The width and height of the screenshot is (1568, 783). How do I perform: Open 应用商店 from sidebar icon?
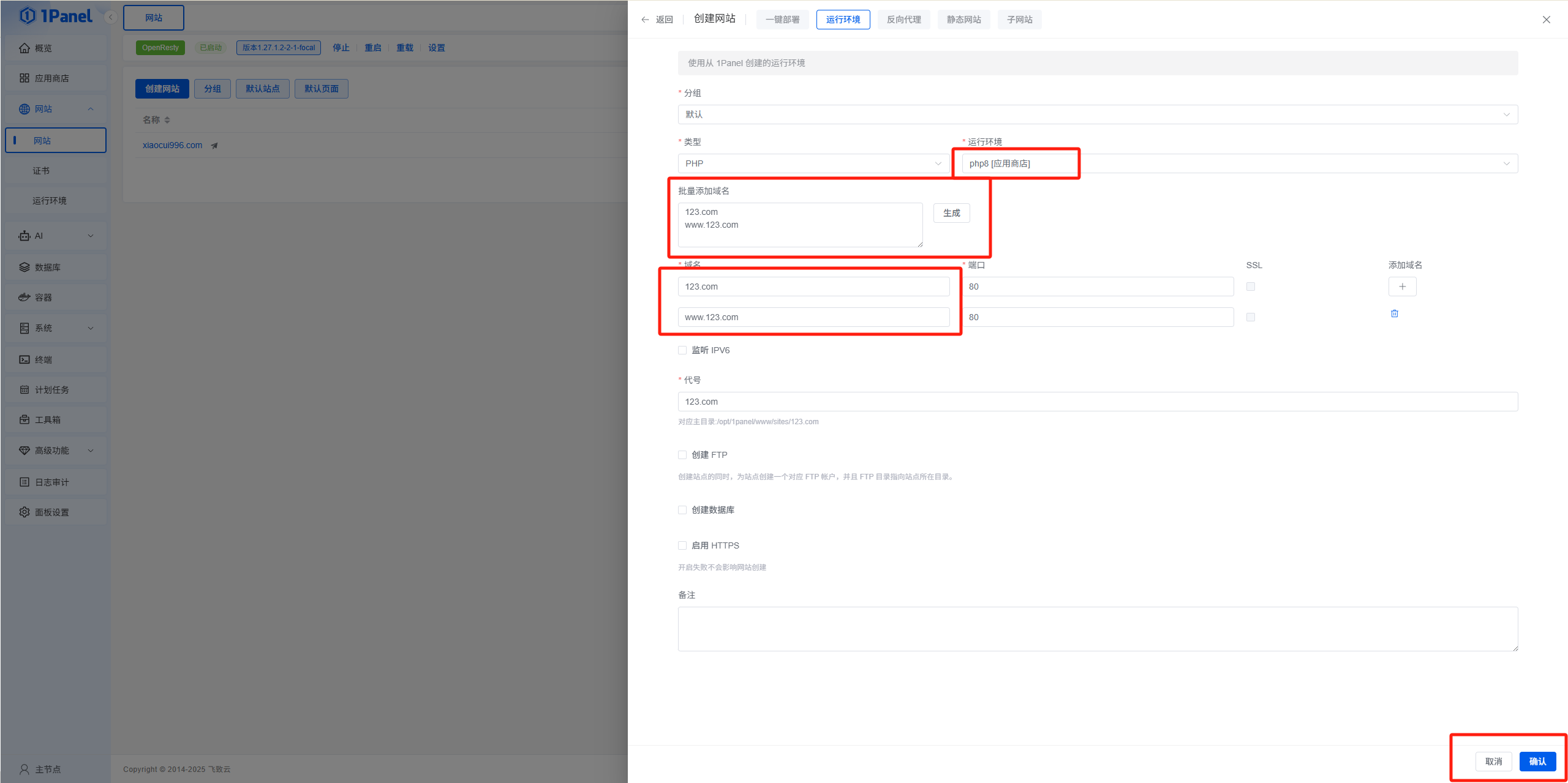click(24, 78)
